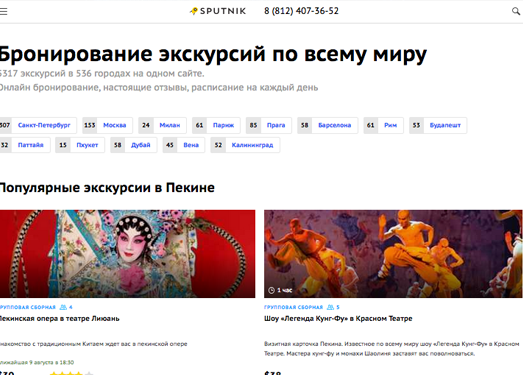The height and width of the screenshot is (375, 523).
Task: Open Пекинская опера в театре Лиюань title
Action: (x=59, y=319)
